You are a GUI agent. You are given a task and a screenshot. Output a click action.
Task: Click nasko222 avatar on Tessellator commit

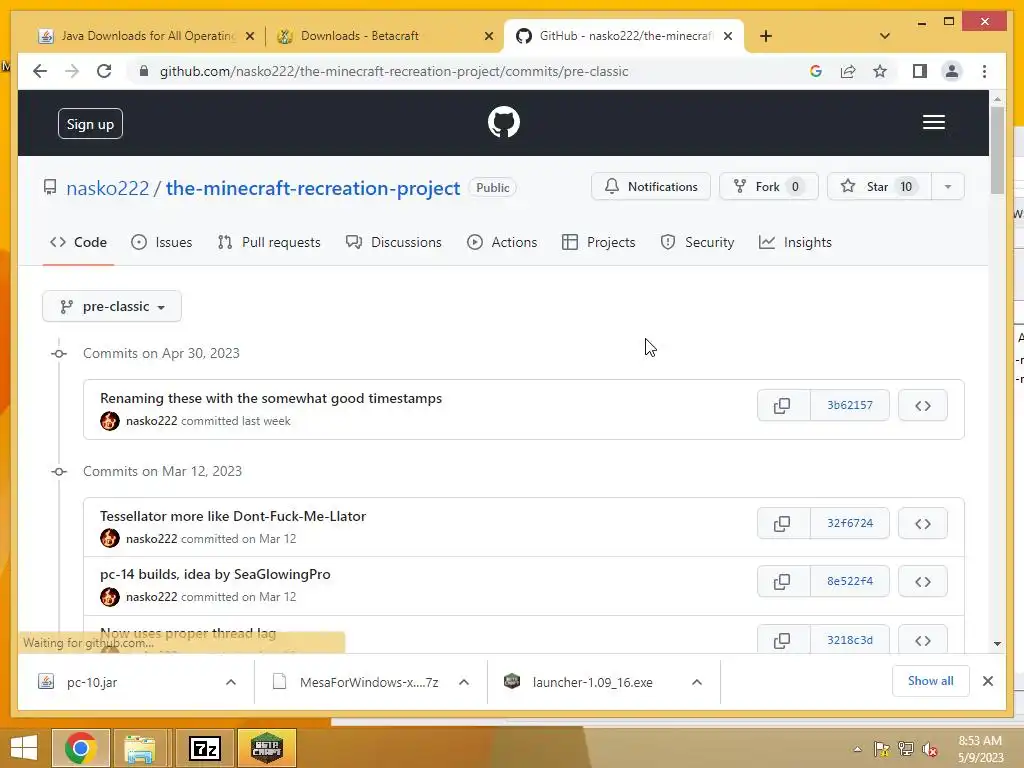[x=110, y=538]
